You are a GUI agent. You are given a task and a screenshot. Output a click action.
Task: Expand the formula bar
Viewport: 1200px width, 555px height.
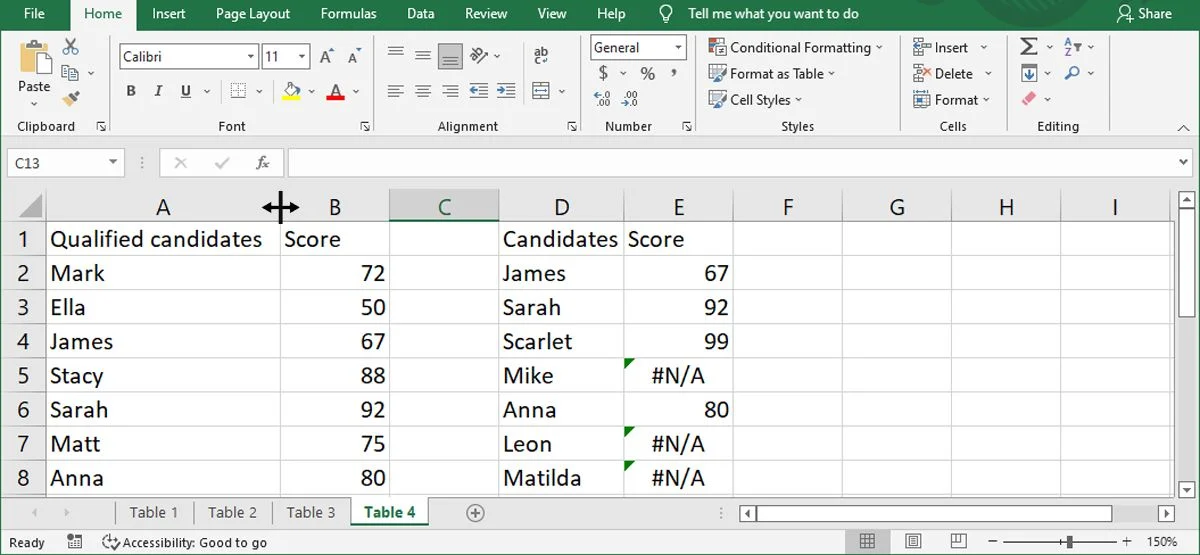(x=1184, y=162)
